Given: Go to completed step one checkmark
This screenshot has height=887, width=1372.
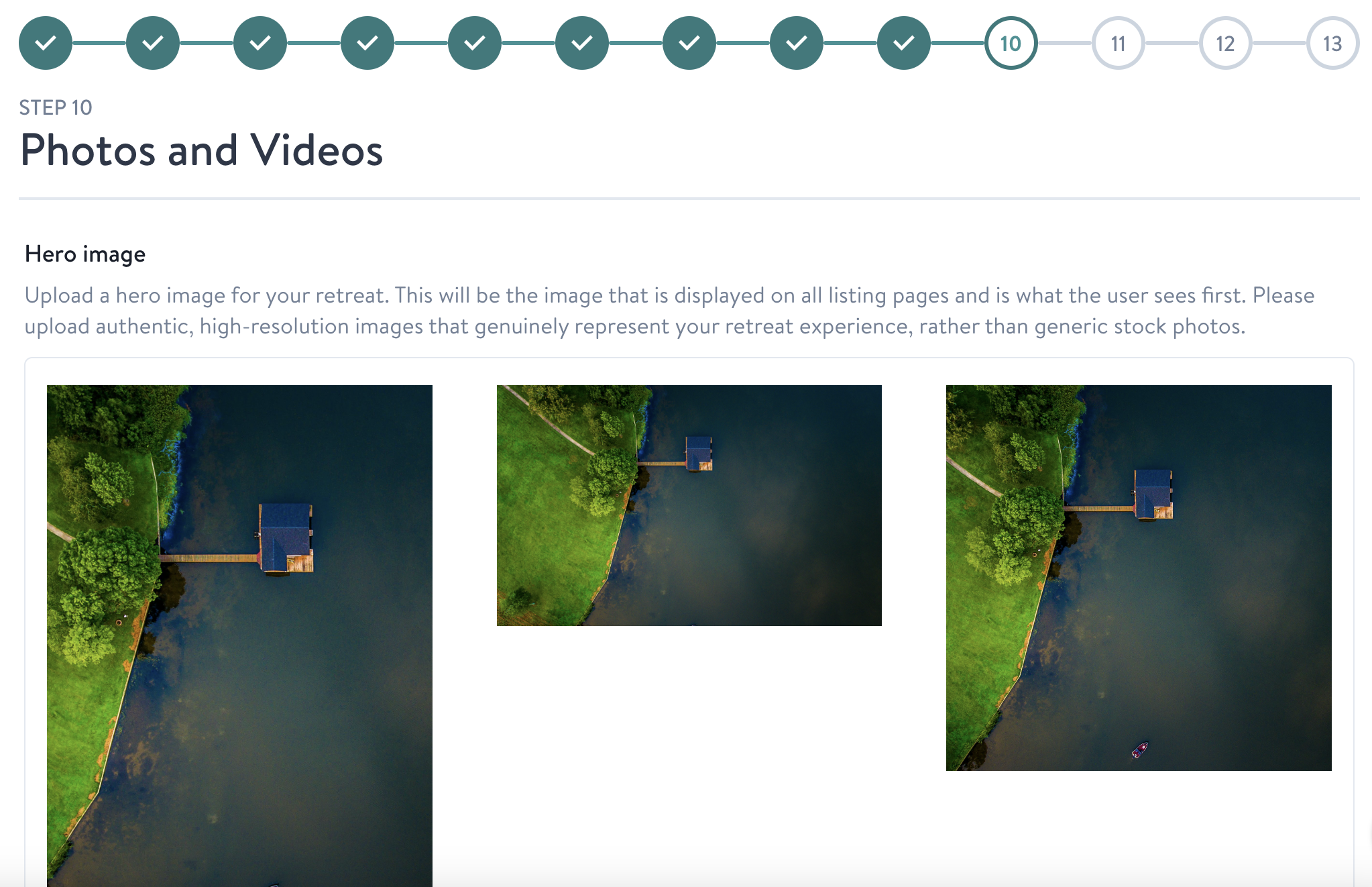Looking at the screenshot, I should [x=46, y=43].
